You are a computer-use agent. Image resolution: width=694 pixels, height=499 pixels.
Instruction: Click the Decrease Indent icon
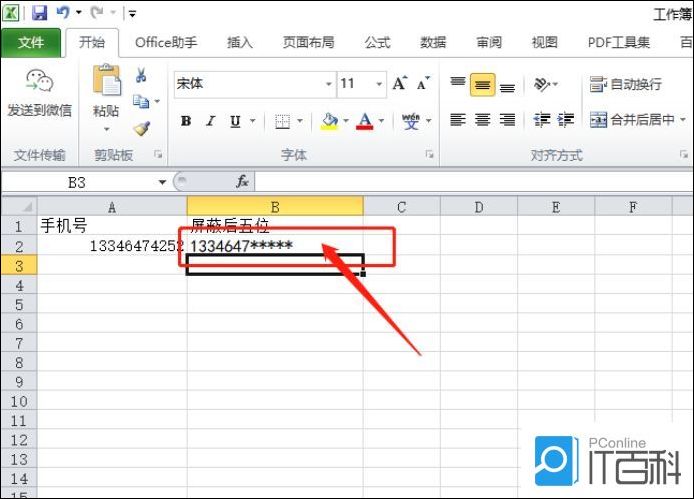click(x=542, y=120)
